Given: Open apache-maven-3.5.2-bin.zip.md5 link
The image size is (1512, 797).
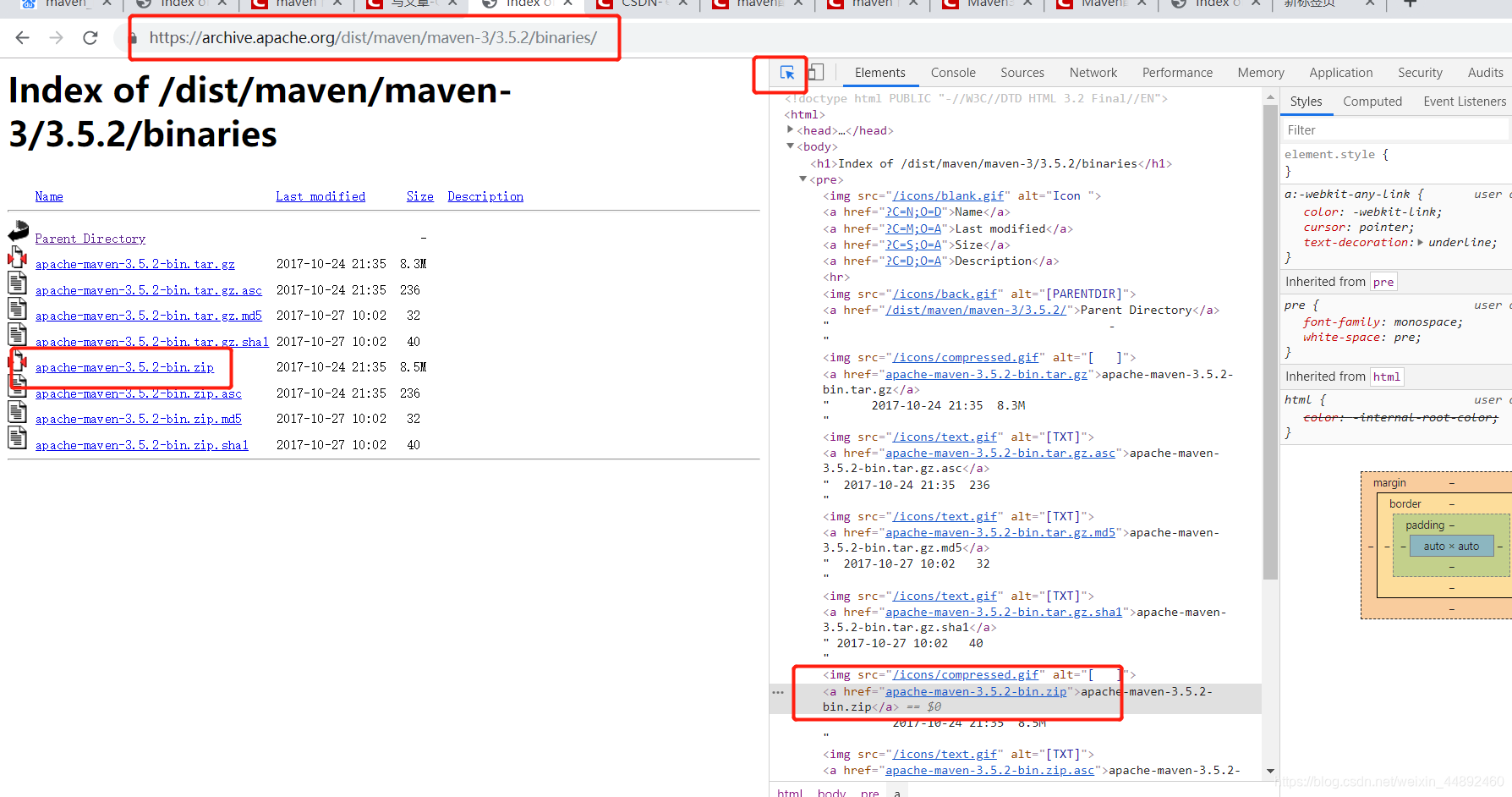Looking at the screenshot, I should click(x=139, y=419).
